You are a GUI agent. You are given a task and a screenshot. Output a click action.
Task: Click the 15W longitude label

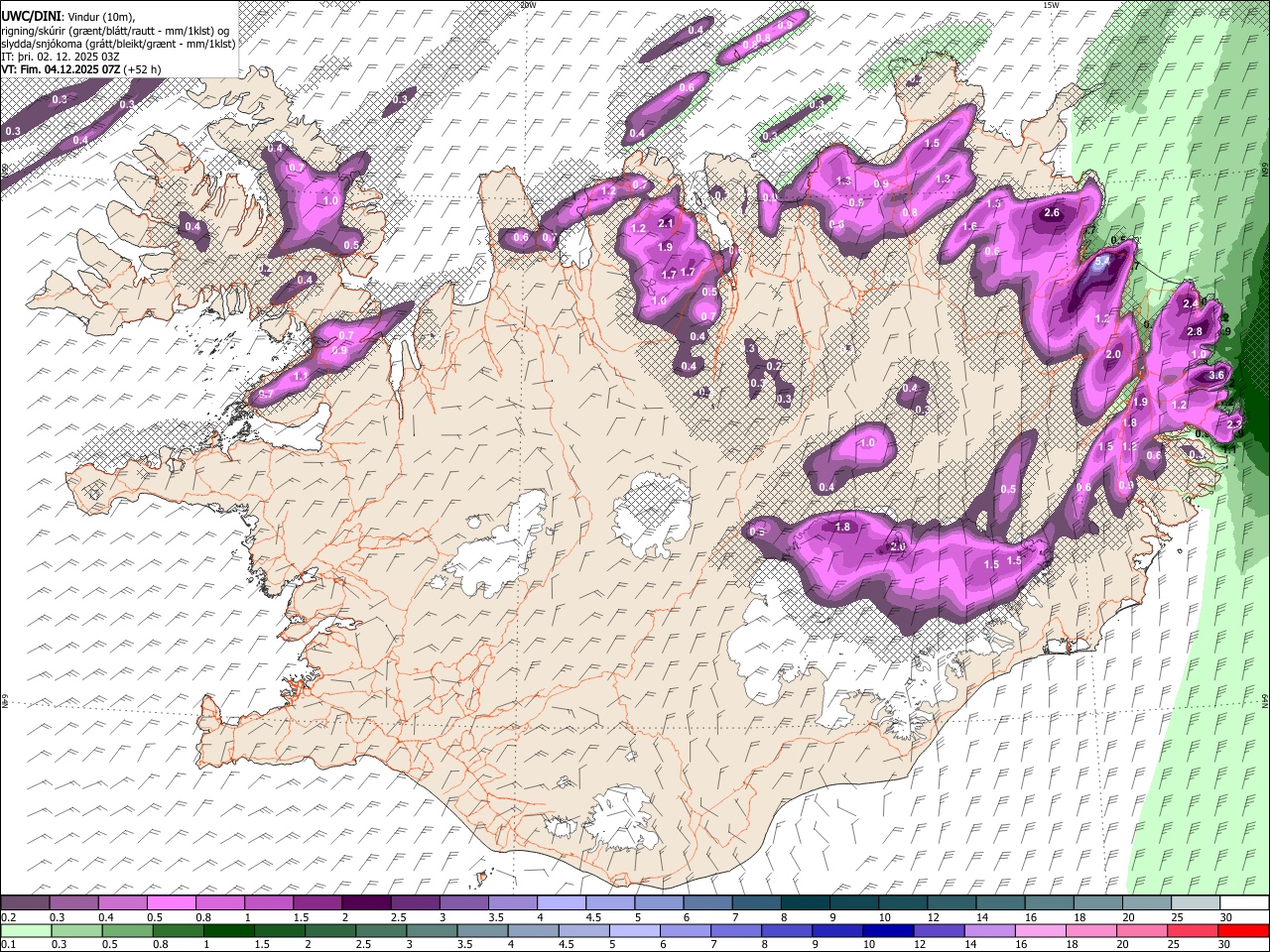pos(1050,5)
